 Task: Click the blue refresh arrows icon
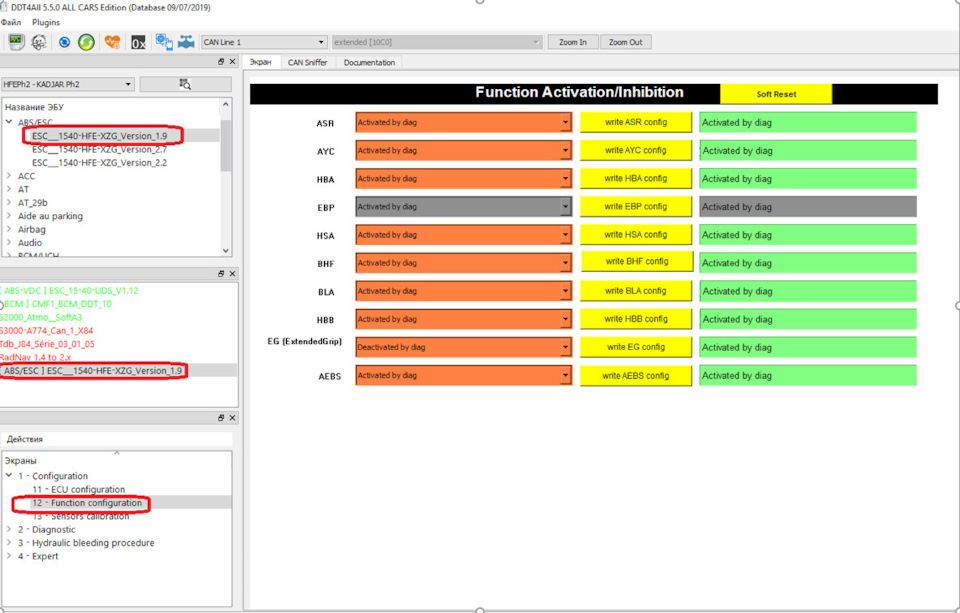[x=64, y=42]
